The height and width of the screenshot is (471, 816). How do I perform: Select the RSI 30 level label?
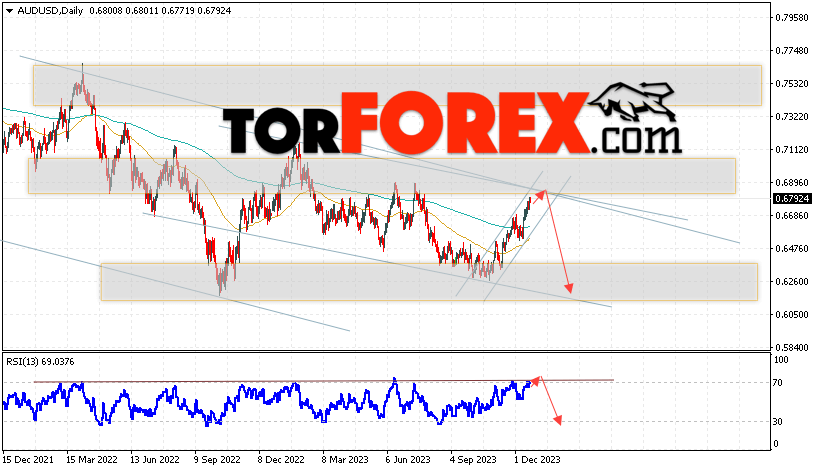(777, 422)
